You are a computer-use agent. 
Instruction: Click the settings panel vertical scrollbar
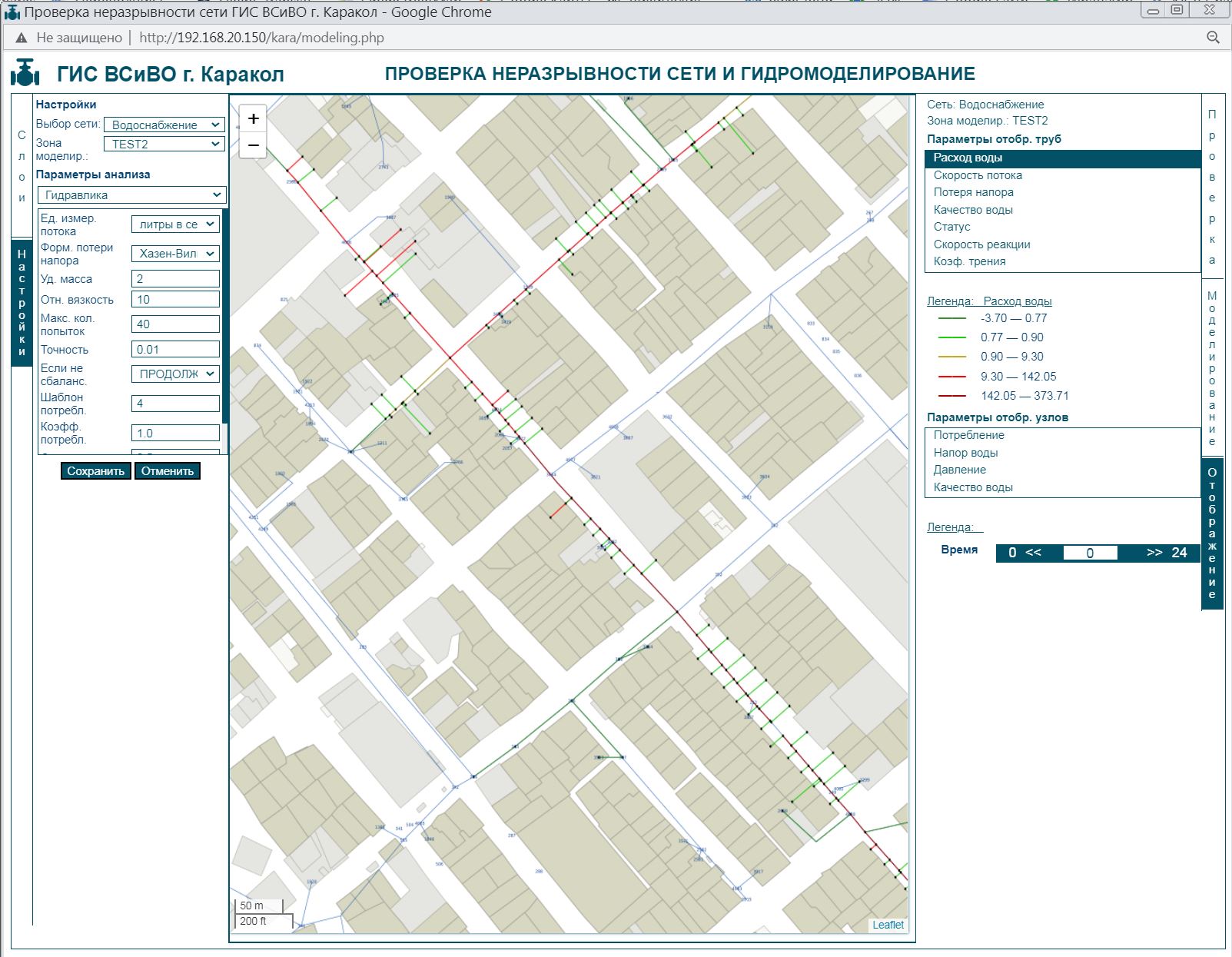225,315
